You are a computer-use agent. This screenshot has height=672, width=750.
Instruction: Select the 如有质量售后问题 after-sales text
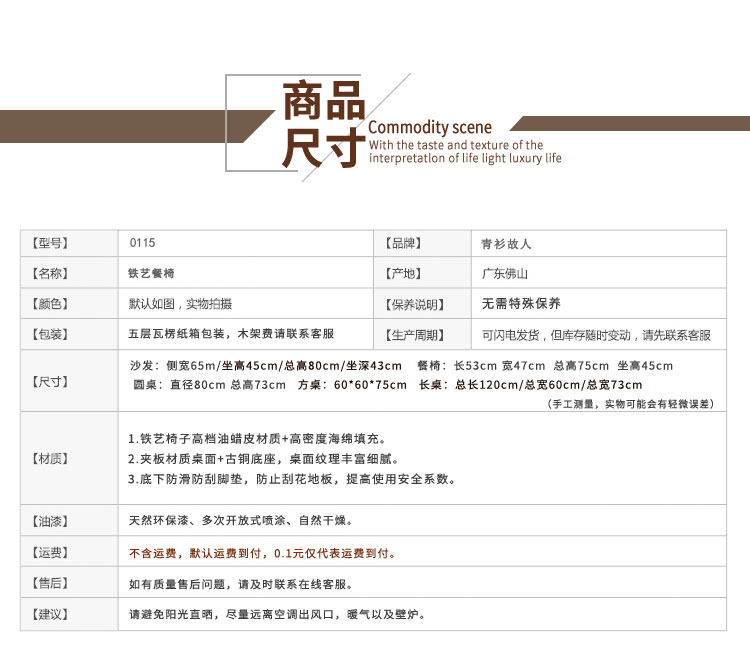click(x=241, y=584)
